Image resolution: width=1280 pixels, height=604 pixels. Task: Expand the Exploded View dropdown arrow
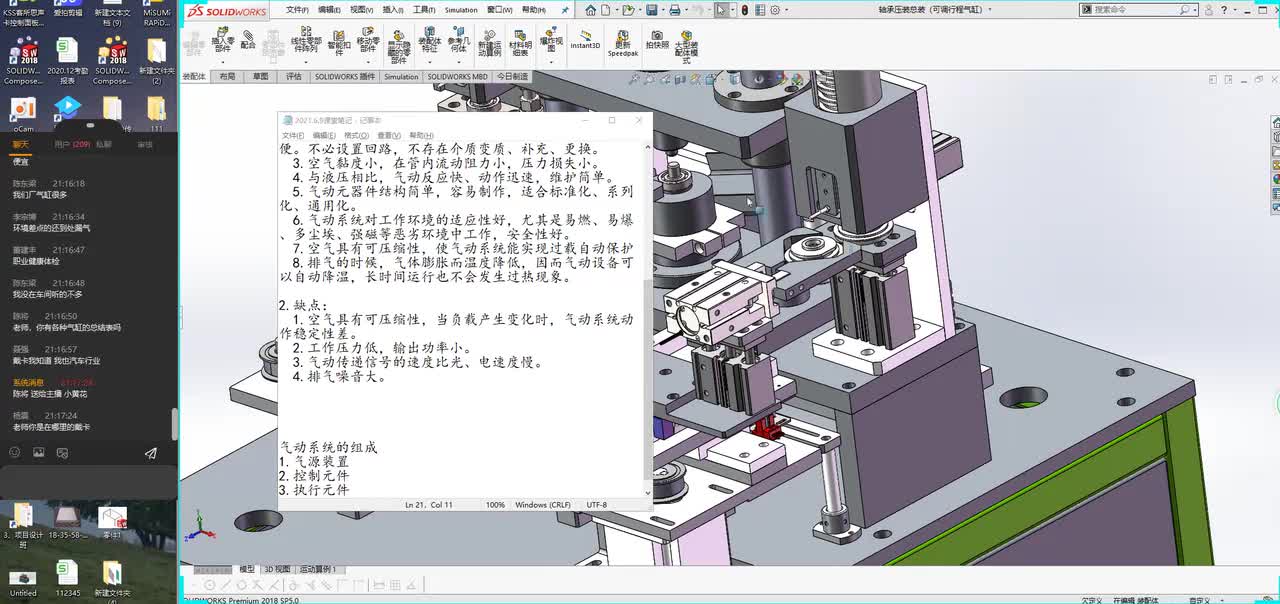(x=551, y=62)
